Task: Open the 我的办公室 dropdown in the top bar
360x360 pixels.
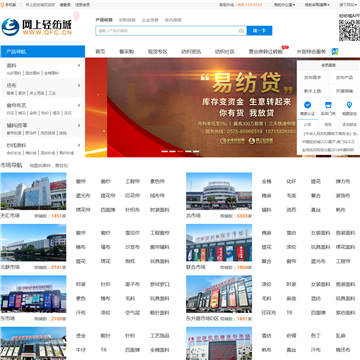Action: click(284, 5)
